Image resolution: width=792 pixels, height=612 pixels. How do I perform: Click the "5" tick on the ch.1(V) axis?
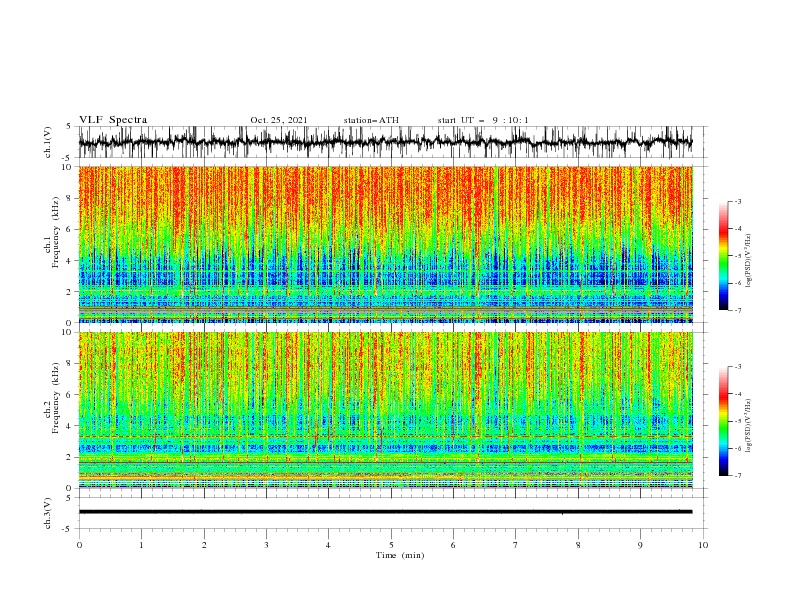tap(69, 127)
